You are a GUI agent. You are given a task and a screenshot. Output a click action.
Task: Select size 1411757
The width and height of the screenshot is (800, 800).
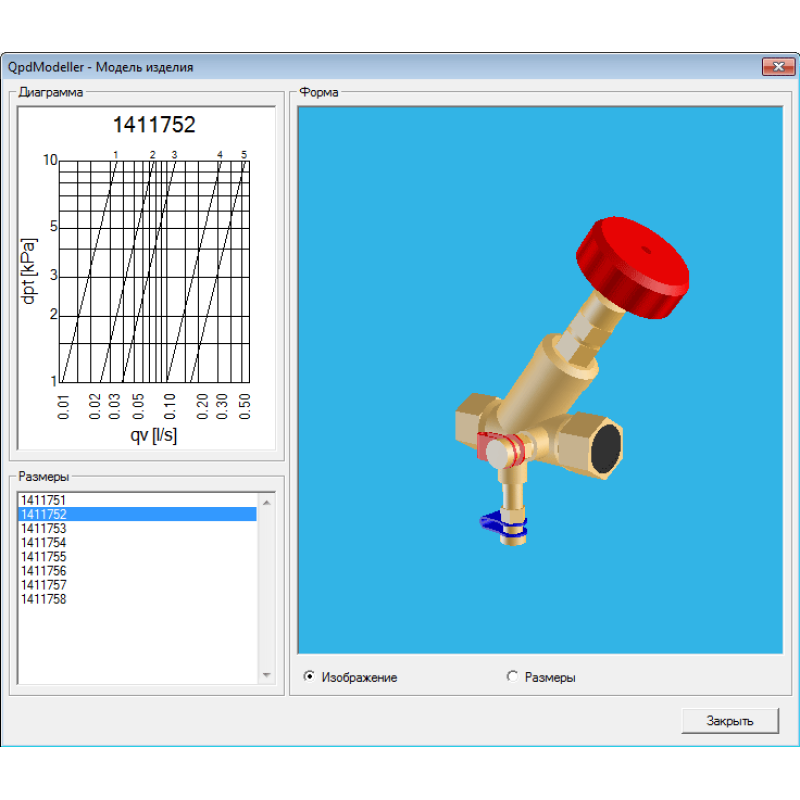pos(44,585)
